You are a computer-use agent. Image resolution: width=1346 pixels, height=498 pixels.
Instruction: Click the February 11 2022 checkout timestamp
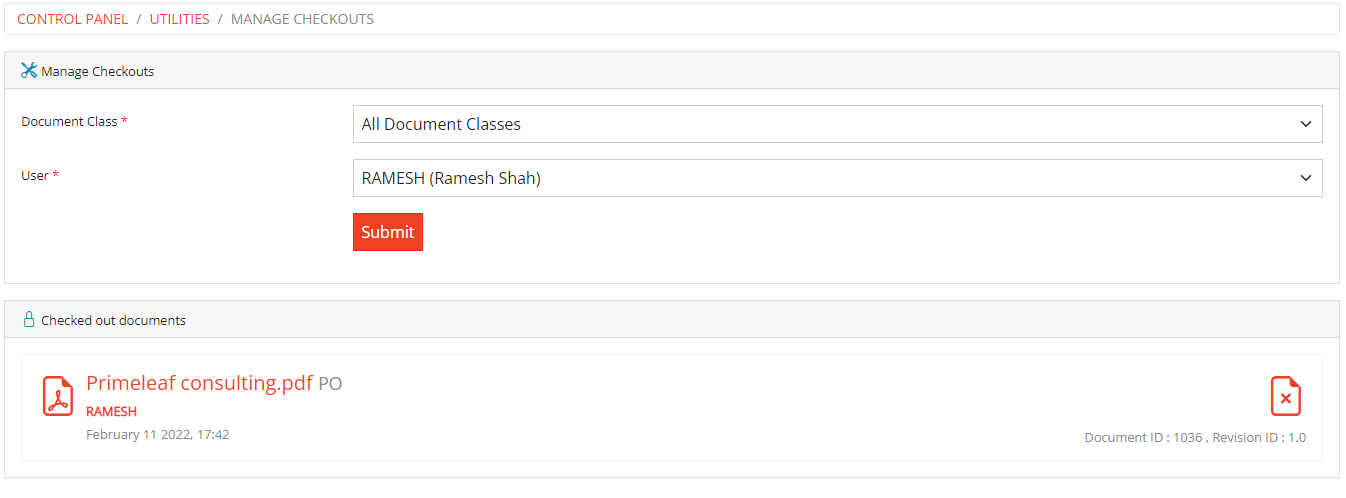(x=158, y=434)
